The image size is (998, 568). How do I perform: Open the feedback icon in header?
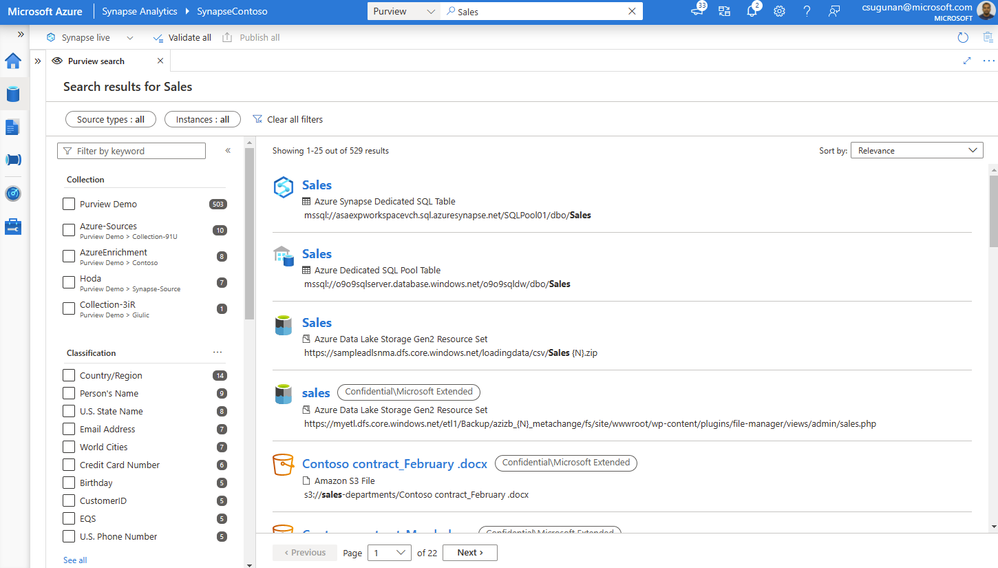click(x=834, y=11)
